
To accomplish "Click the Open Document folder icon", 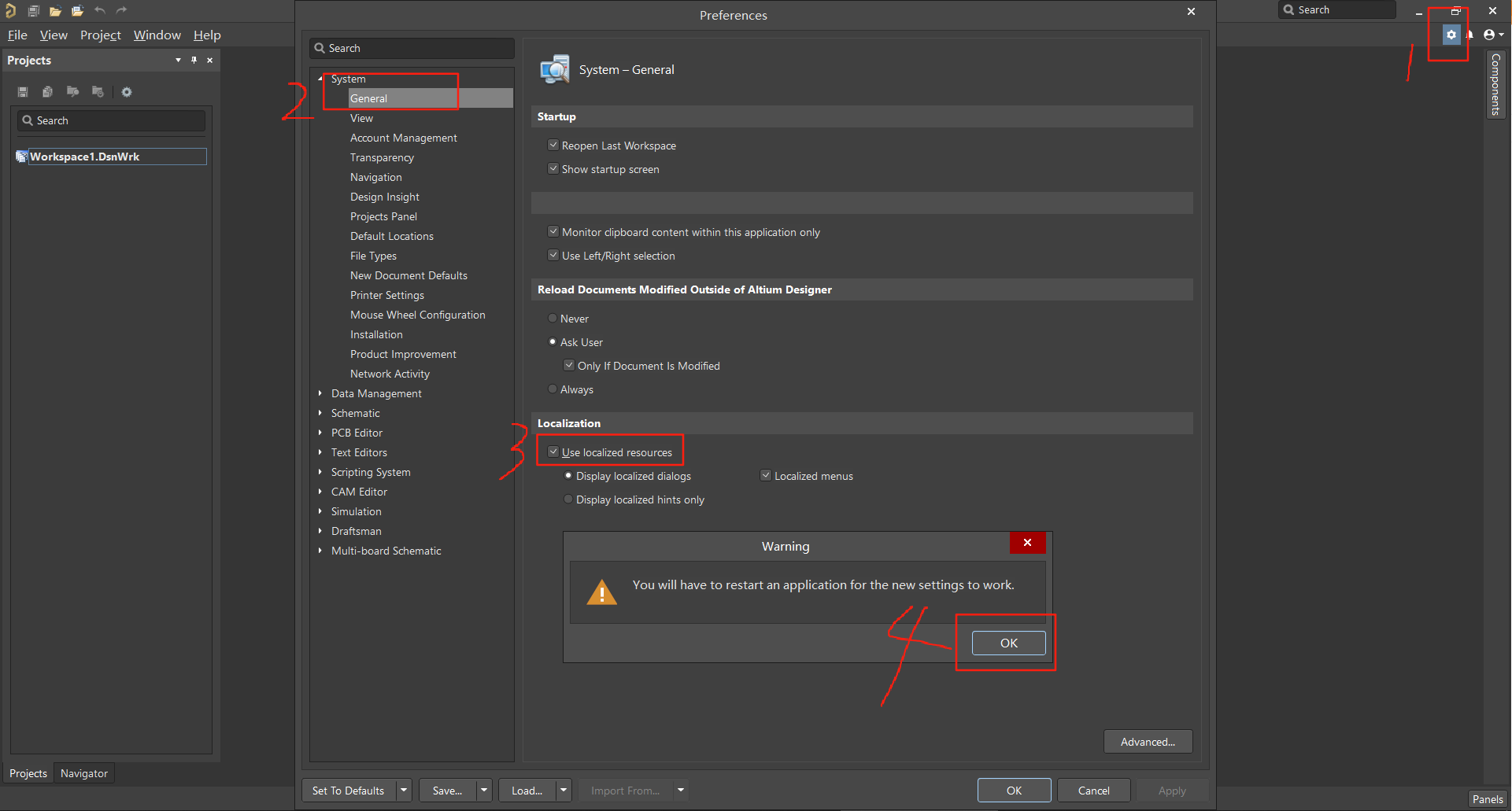I will pos(55,11).
